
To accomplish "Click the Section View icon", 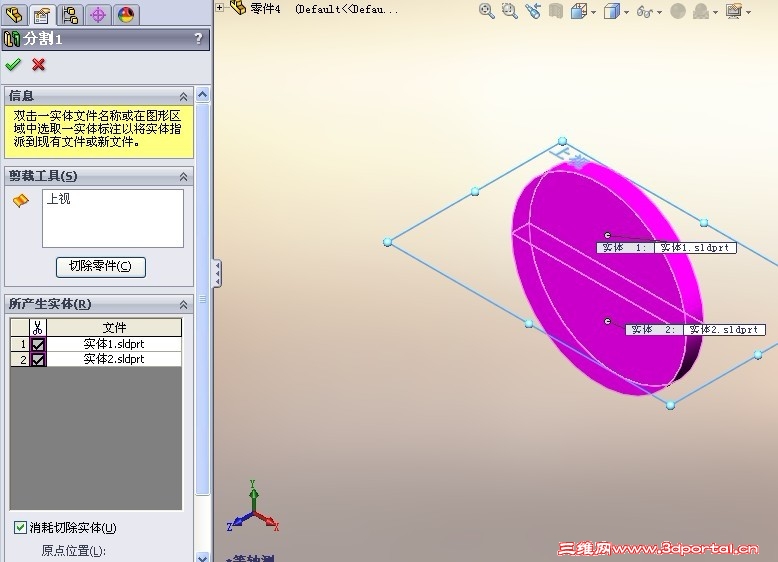I will [556, 11].
